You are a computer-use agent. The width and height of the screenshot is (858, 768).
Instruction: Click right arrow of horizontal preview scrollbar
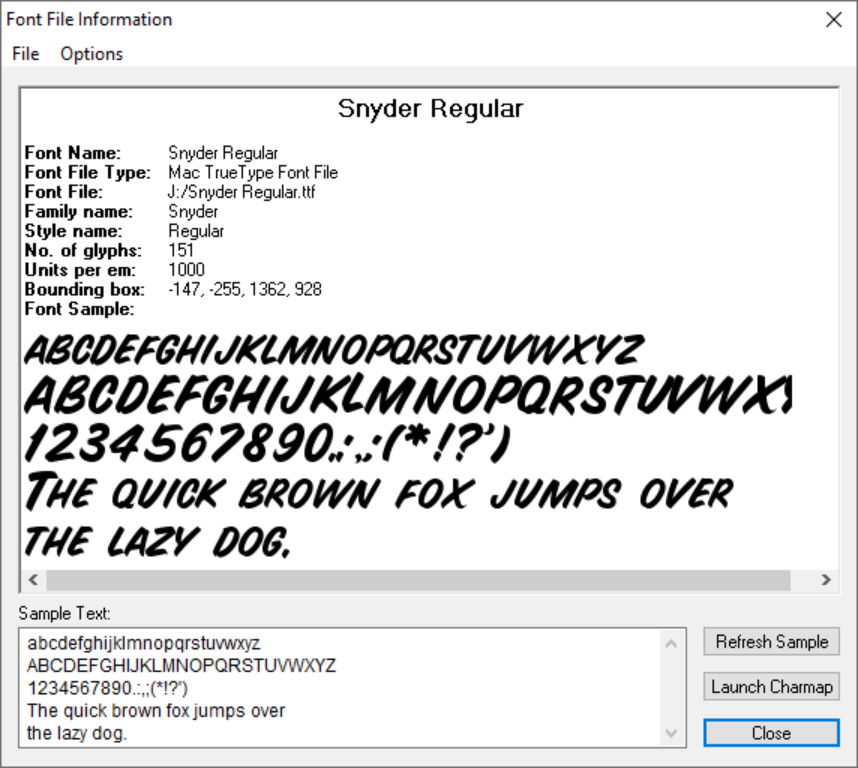pos(826,580)
